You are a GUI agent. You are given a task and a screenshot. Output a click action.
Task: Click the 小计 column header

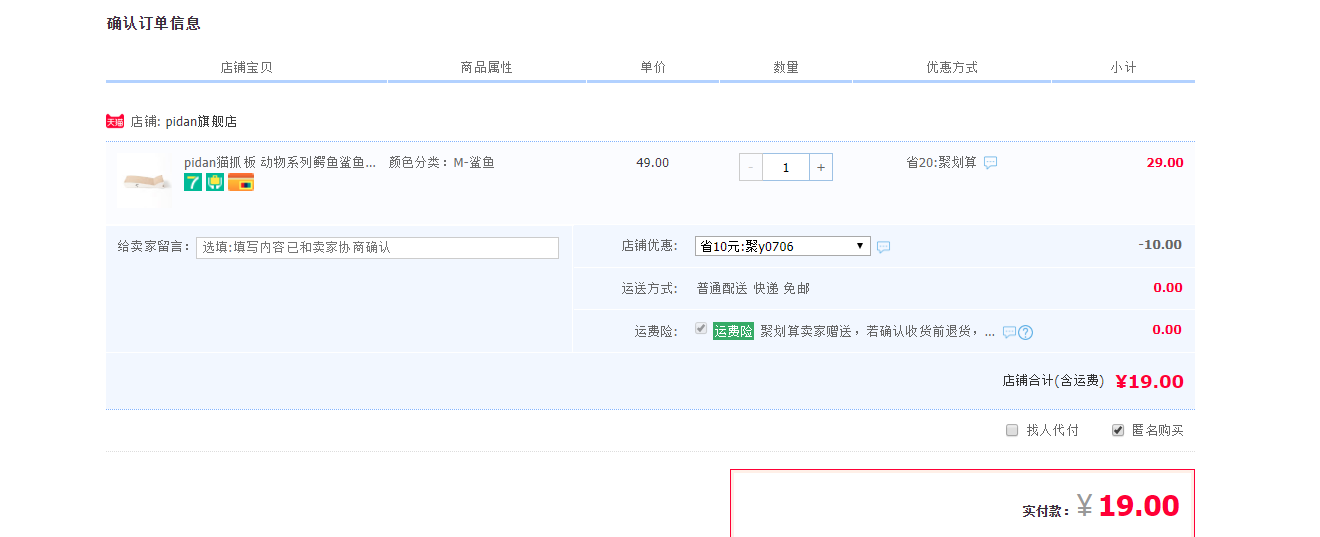pyautogui.click(x=1123, y=67)
